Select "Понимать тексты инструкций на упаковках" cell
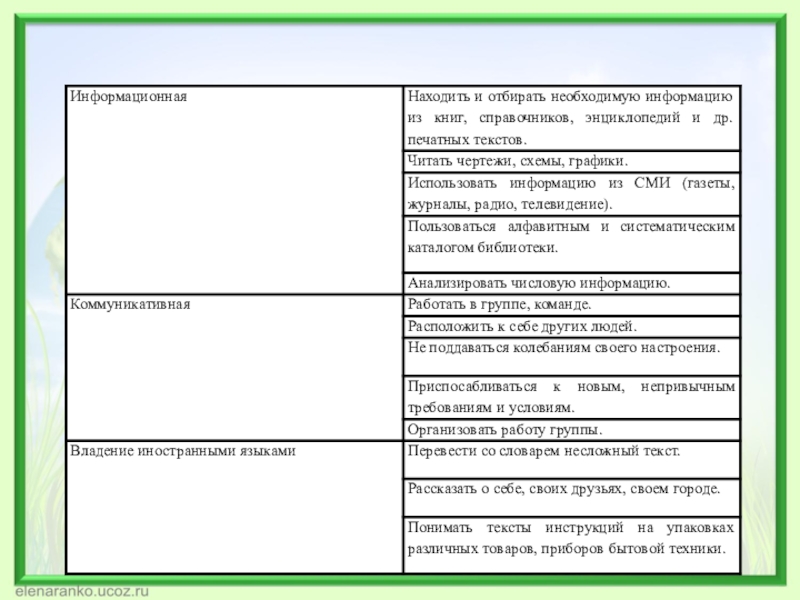 [x=571, y=545]
